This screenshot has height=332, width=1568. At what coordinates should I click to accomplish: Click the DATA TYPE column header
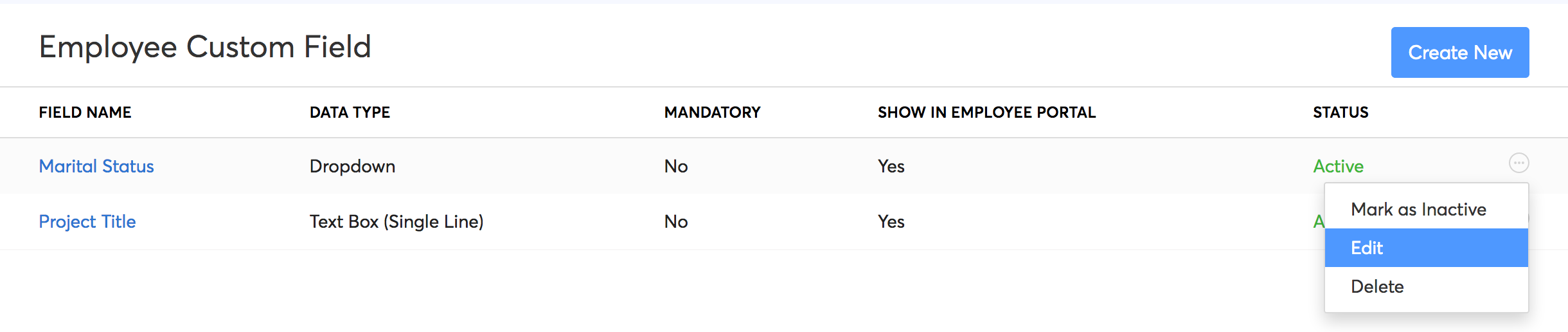(350, 113)
